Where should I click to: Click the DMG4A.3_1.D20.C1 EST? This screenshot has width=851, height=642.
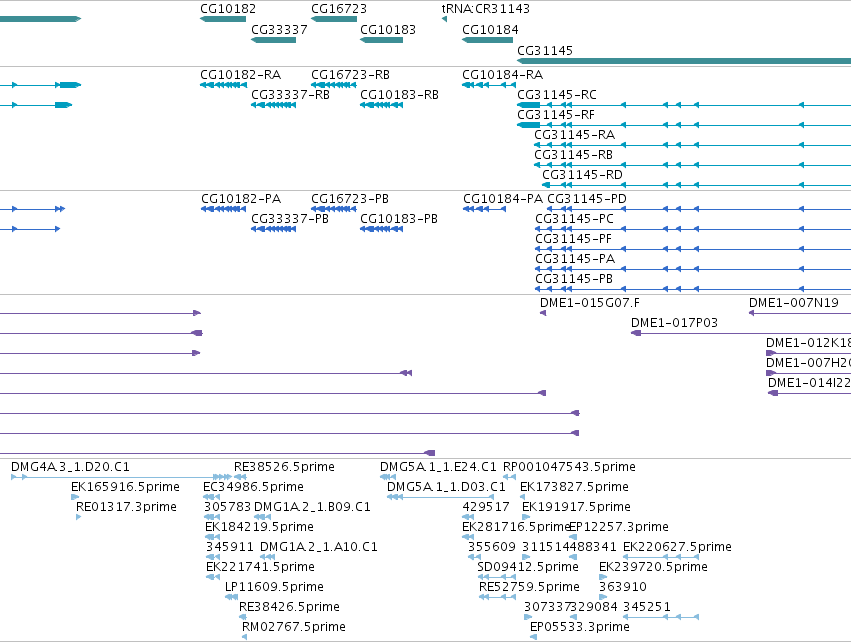pyautogui.click(x=122, y=477)
